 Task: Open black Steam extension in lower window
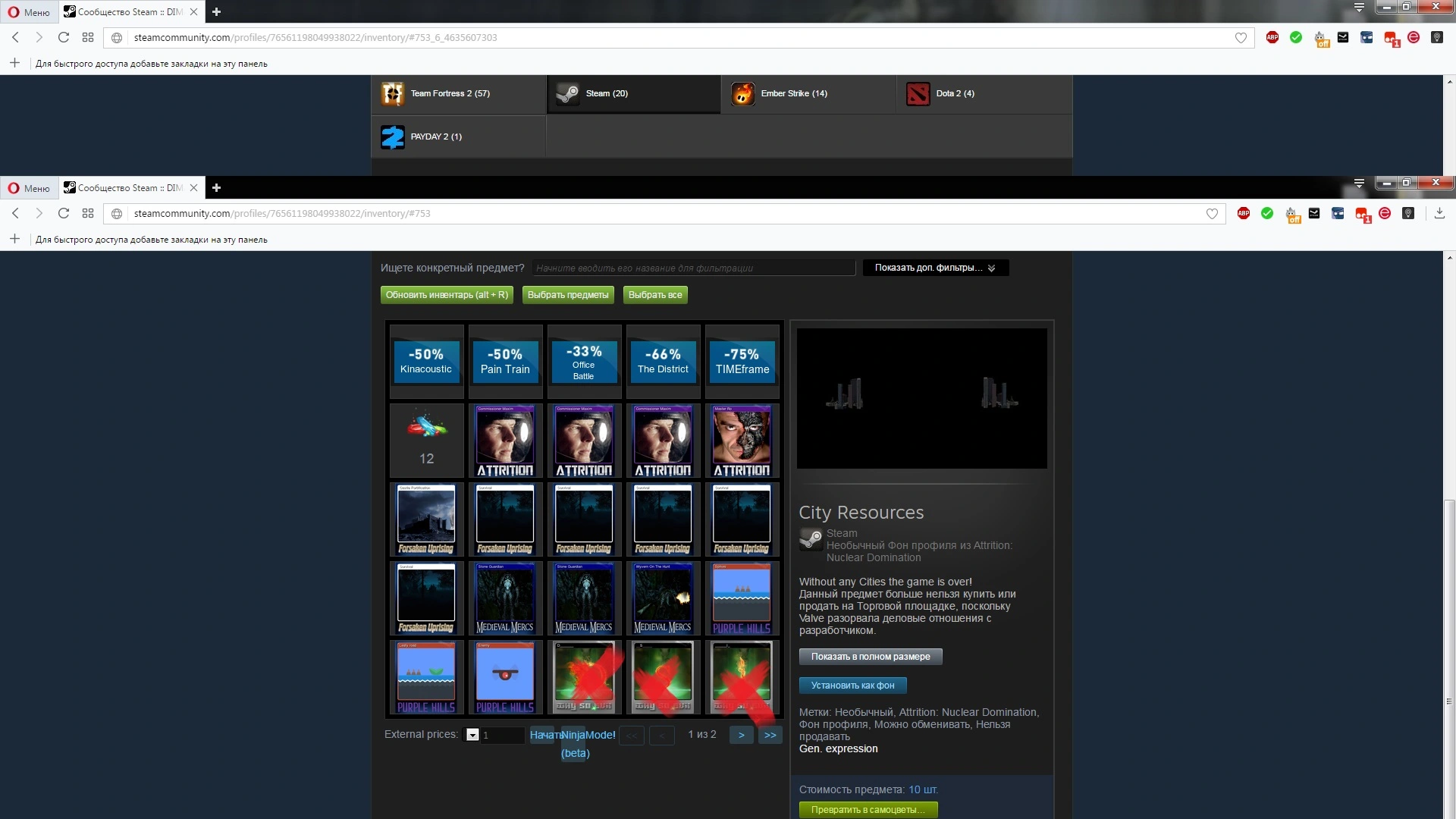[x=1314, y=214]
